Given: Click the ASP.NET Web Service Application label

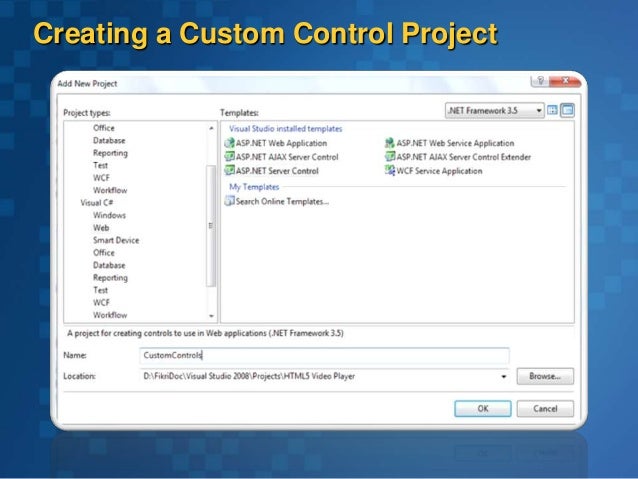Looking at the screenshot, I should (x=455, y=143).
